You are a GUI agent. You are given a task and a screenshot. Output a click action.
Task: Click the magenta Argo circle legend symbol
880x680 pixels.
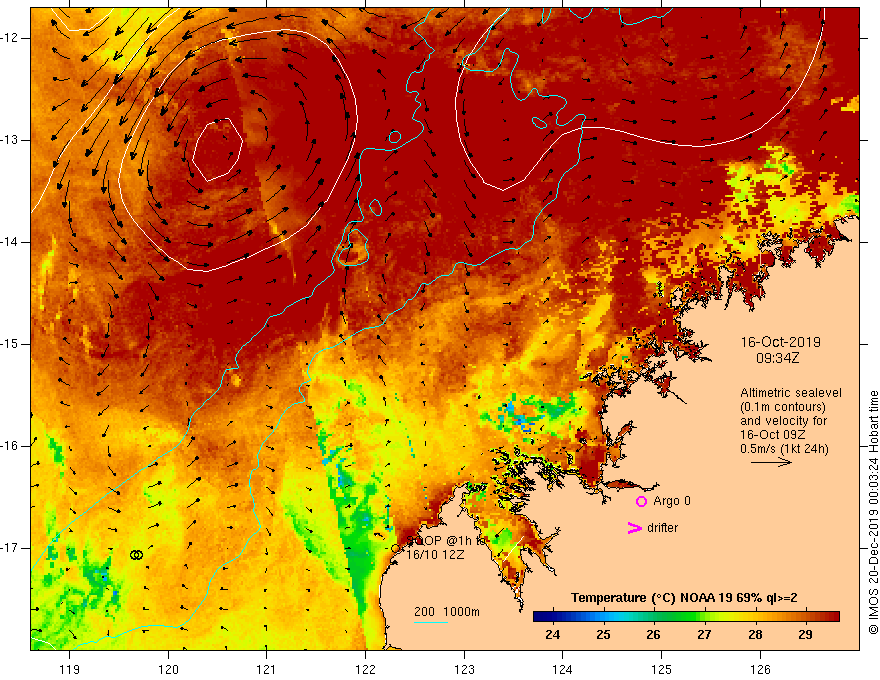(641, 501)
